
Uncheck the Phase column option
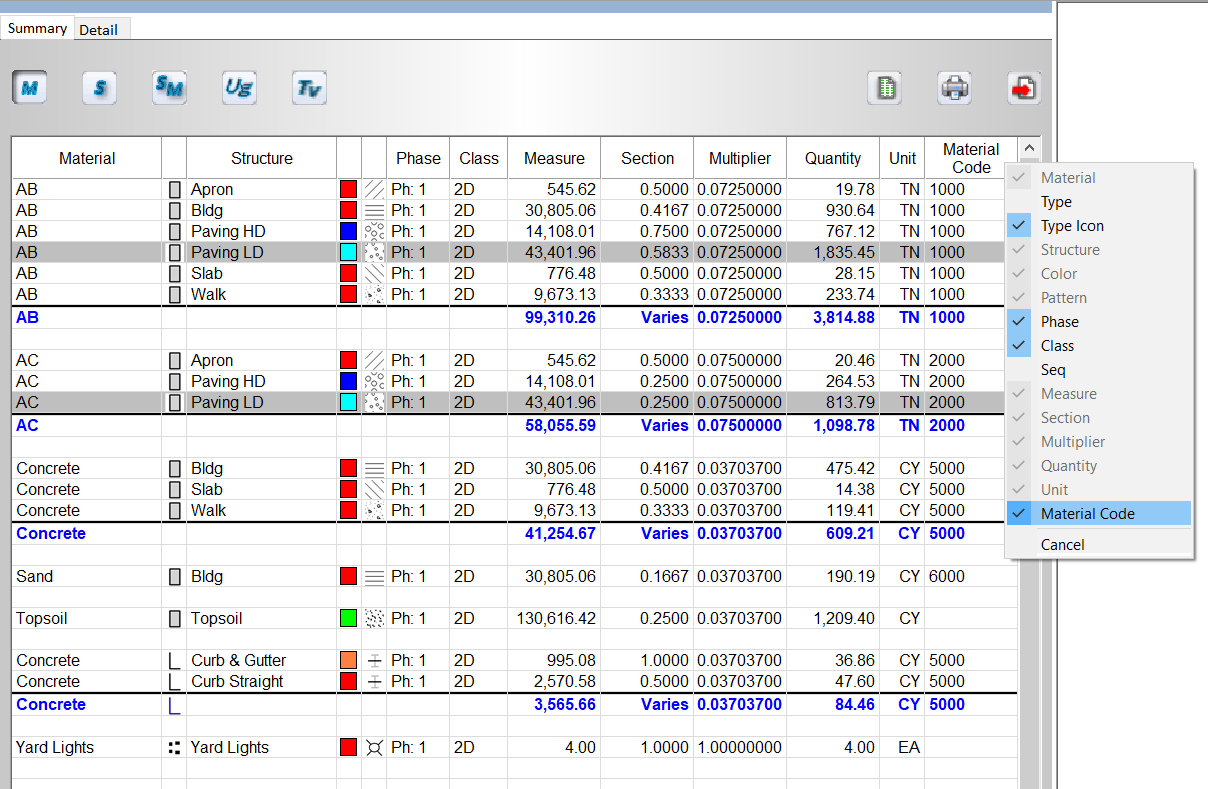pyautogui.click(x=1059, y=322)
